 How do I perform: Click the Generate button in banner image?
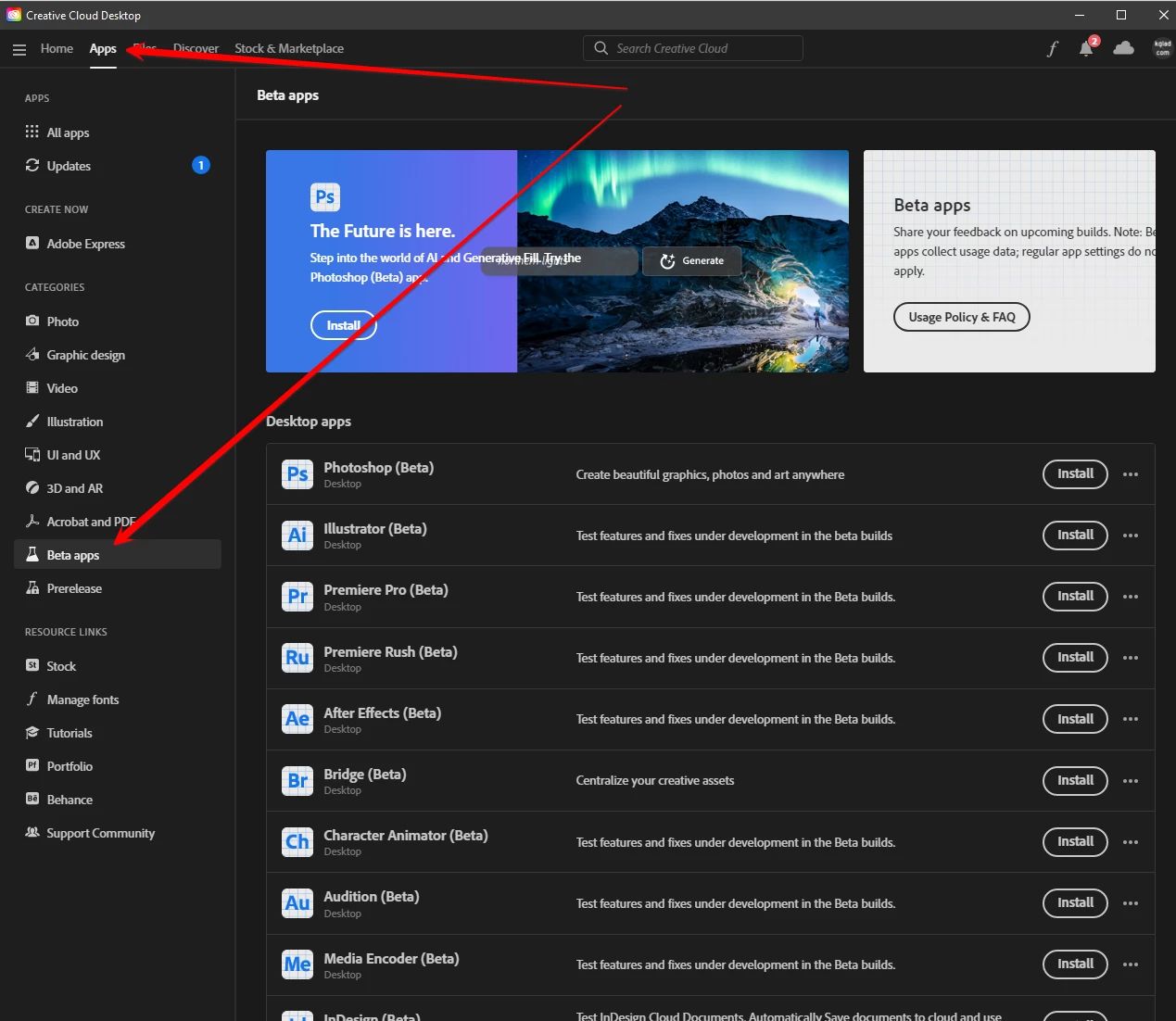[x=692, y=260]
